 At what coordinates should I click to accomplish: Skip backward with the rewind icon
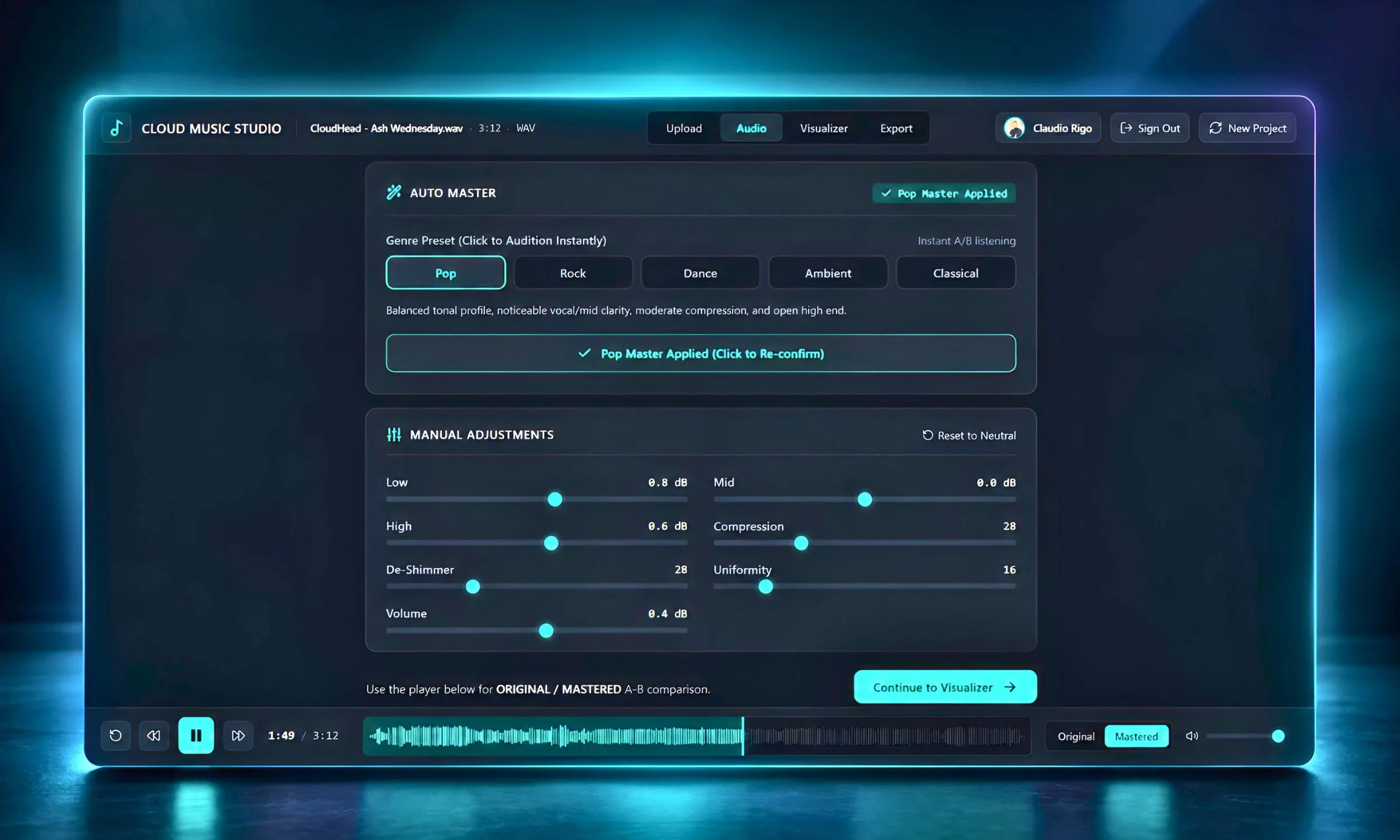[154, 735]
